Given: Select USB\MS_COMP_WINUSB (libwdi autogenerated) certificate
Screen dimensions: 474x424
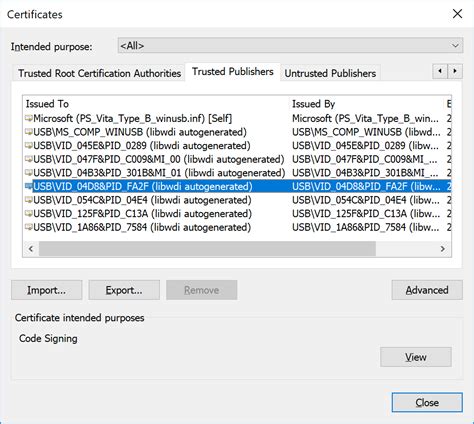Looking at the screenshot, I should point(237,132).
